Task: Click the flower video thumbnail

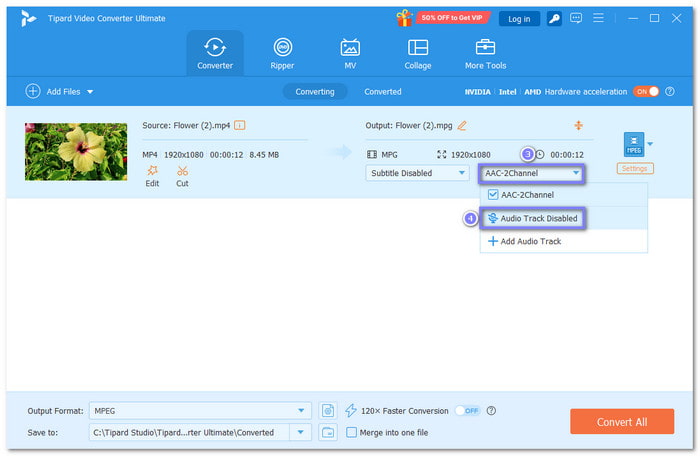Action: 76,152
